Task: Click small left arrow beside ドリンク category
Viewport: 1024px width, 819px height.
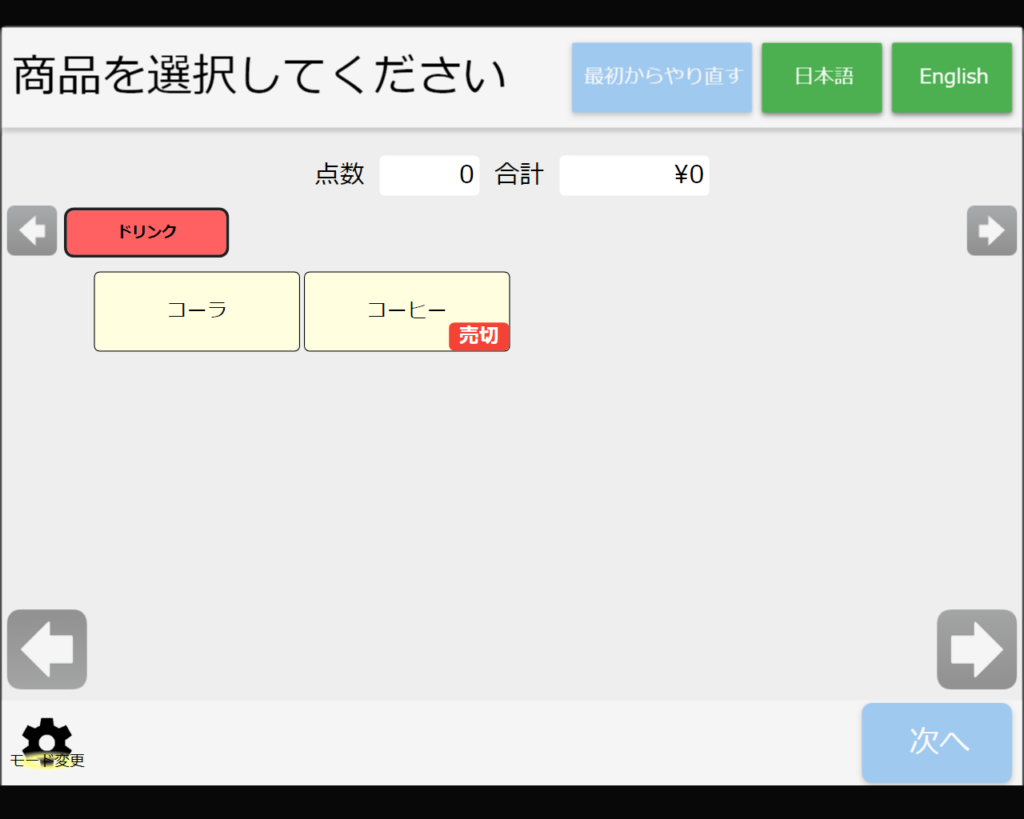Action: pyautogui.click(x=32, y=231)
